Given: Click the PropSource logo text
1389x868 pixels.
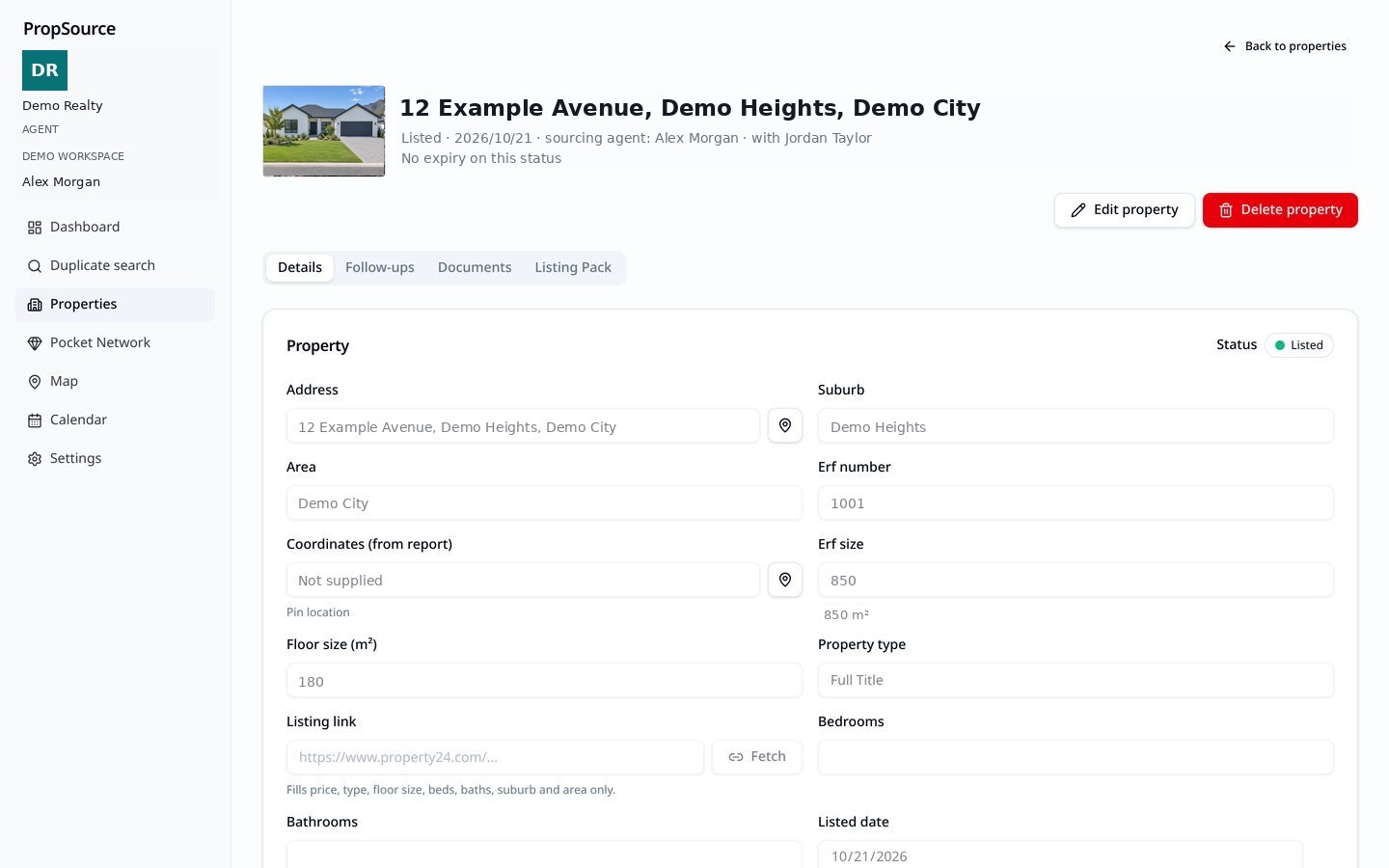Looking at the screenshot, I should tap(69, 29).
